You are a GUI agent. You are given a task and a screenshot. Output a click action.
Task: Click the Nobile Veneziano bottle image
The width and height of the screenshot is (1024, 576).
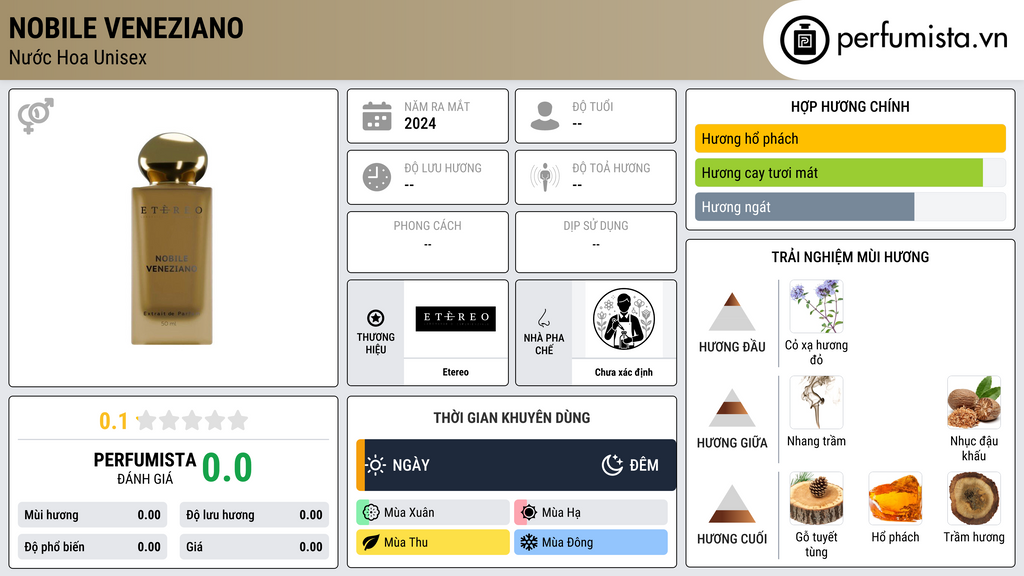tap(172, 238)
